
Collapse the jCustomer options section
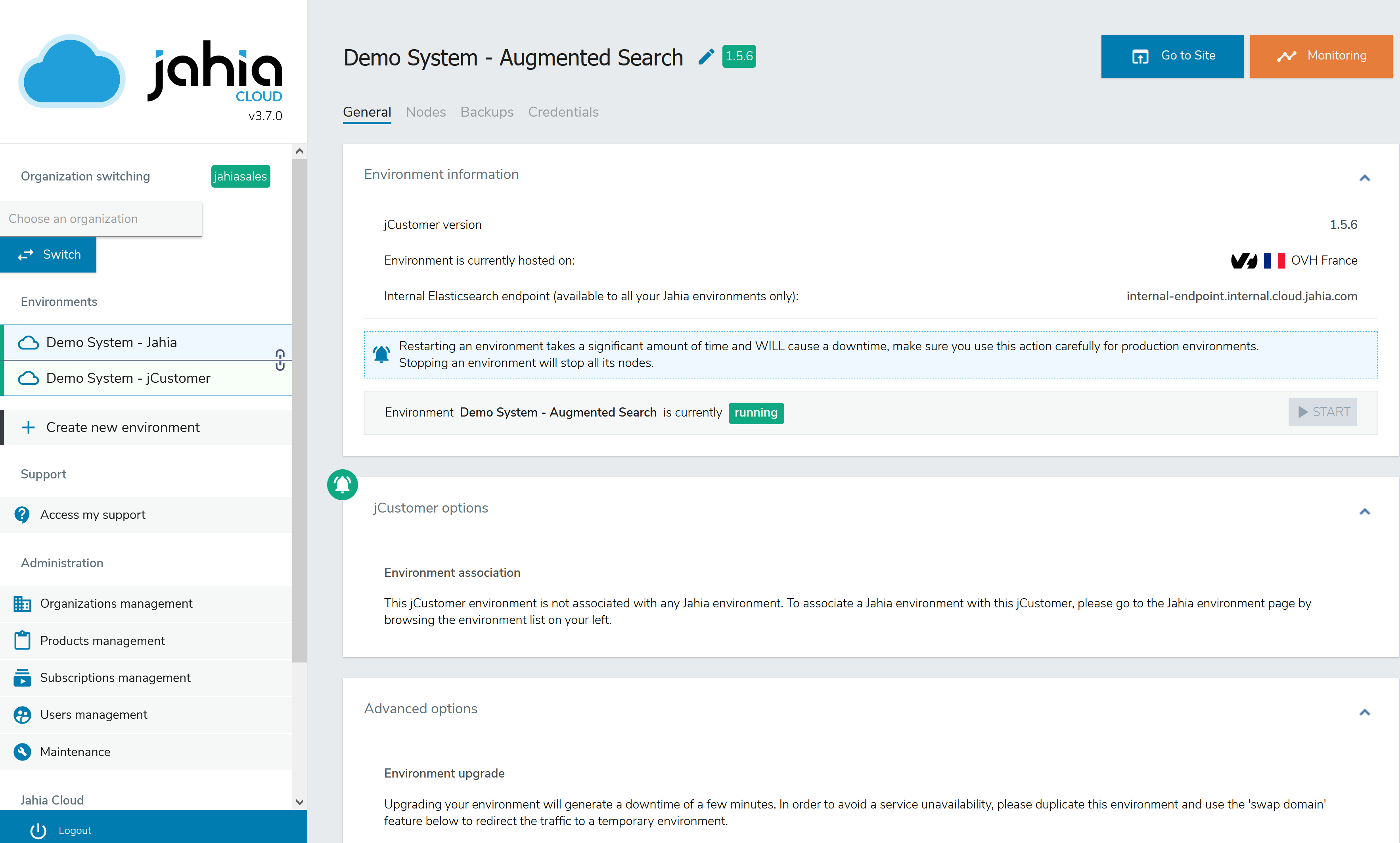coord(1364,511)
